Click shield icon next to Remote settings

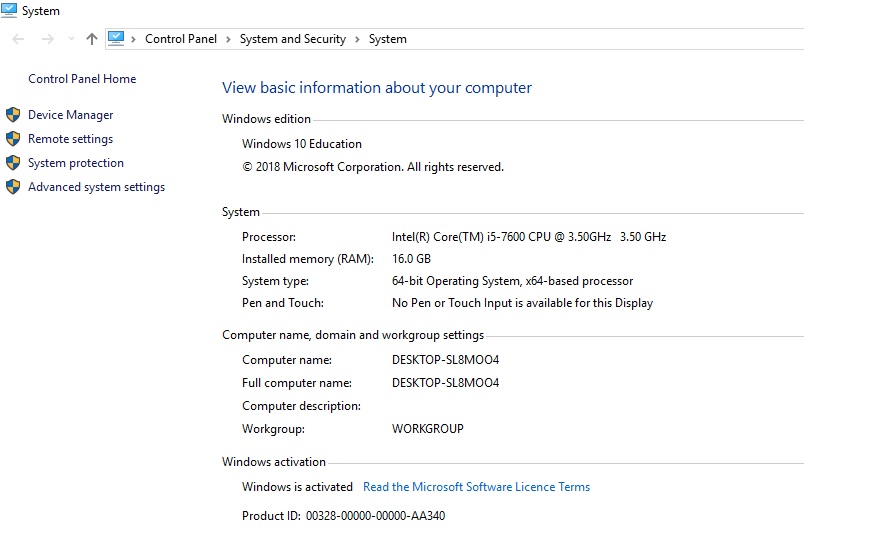pos(13,138)
